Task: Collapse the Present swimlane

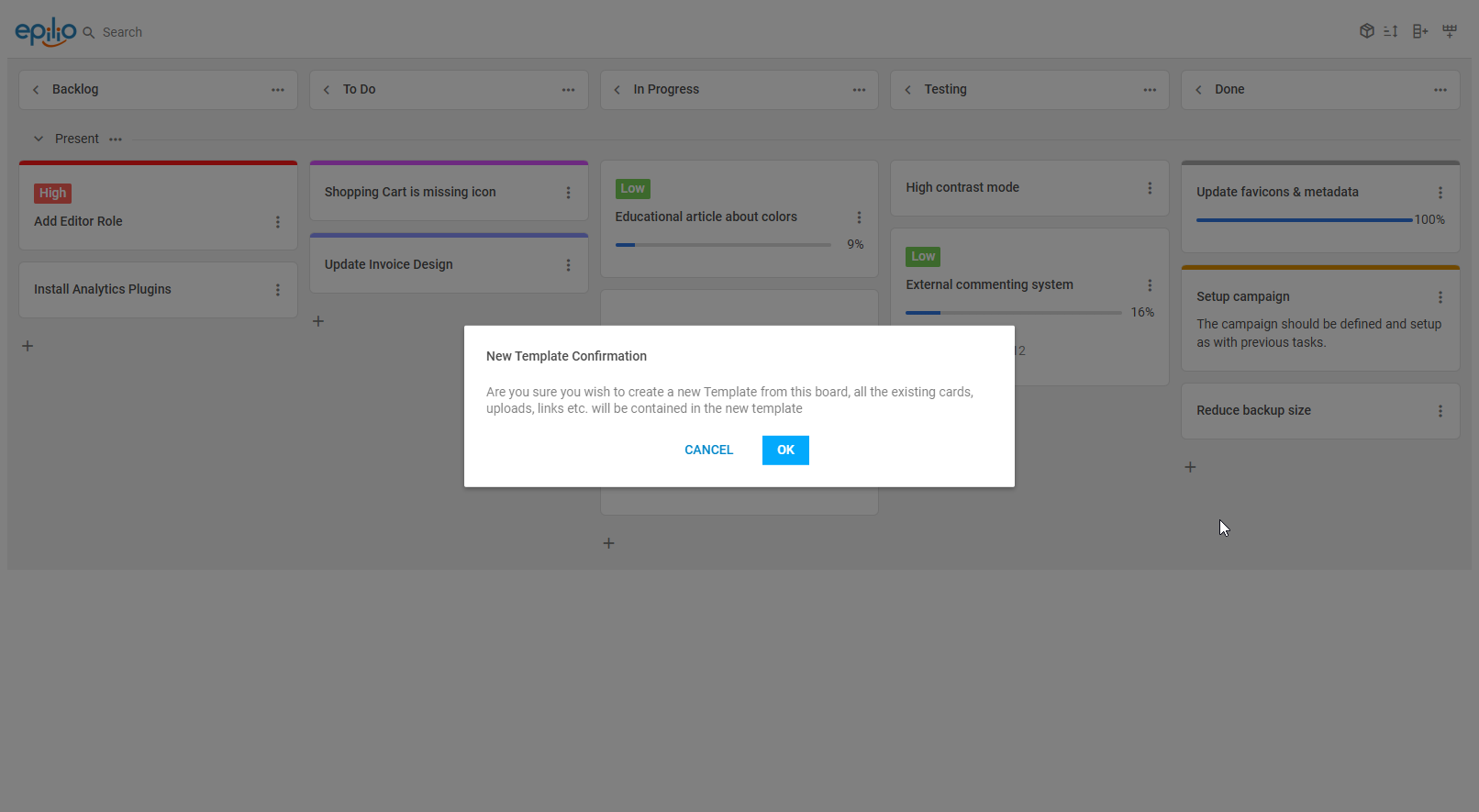Action: point(39,139)
